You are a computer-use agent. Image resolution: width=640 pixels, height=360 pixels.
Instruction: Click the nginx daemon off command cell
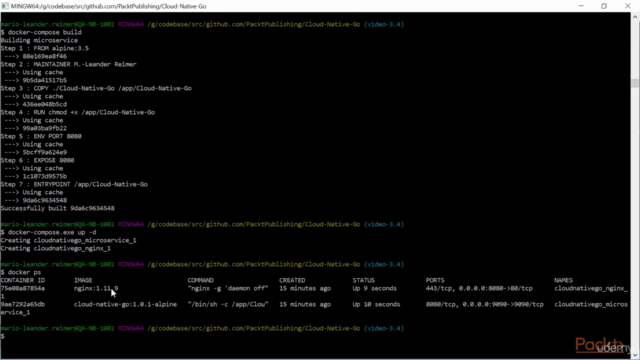[228, 288]
